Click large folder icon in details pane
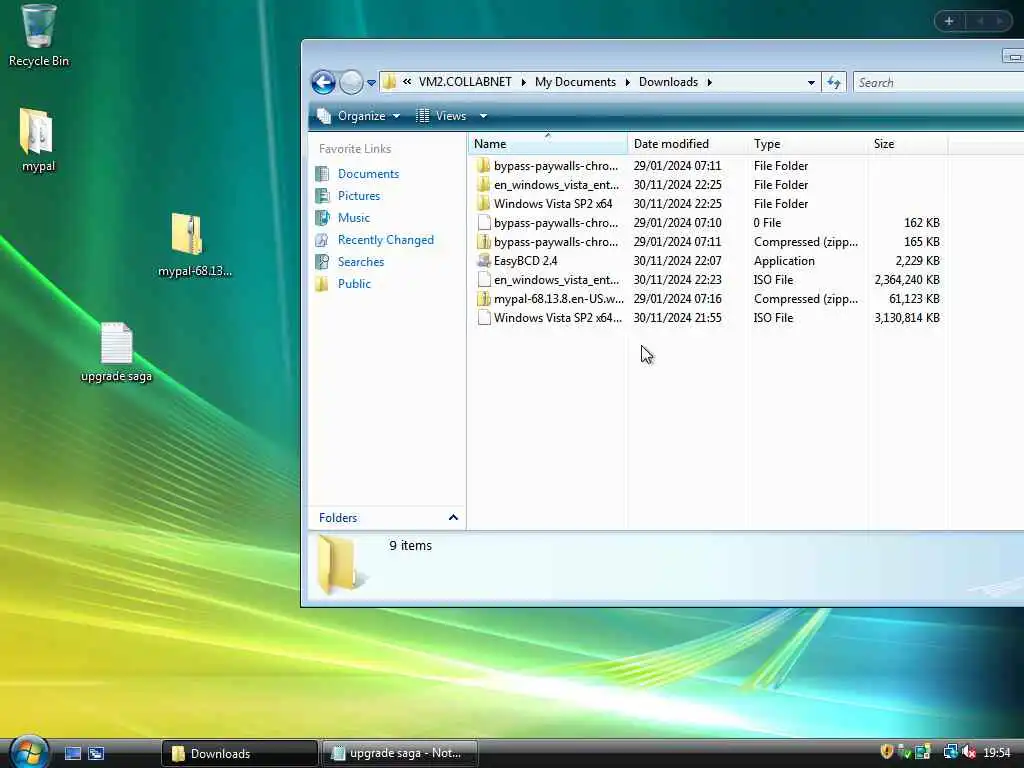The image size is (1024, 768). click(x=341, y=565)
